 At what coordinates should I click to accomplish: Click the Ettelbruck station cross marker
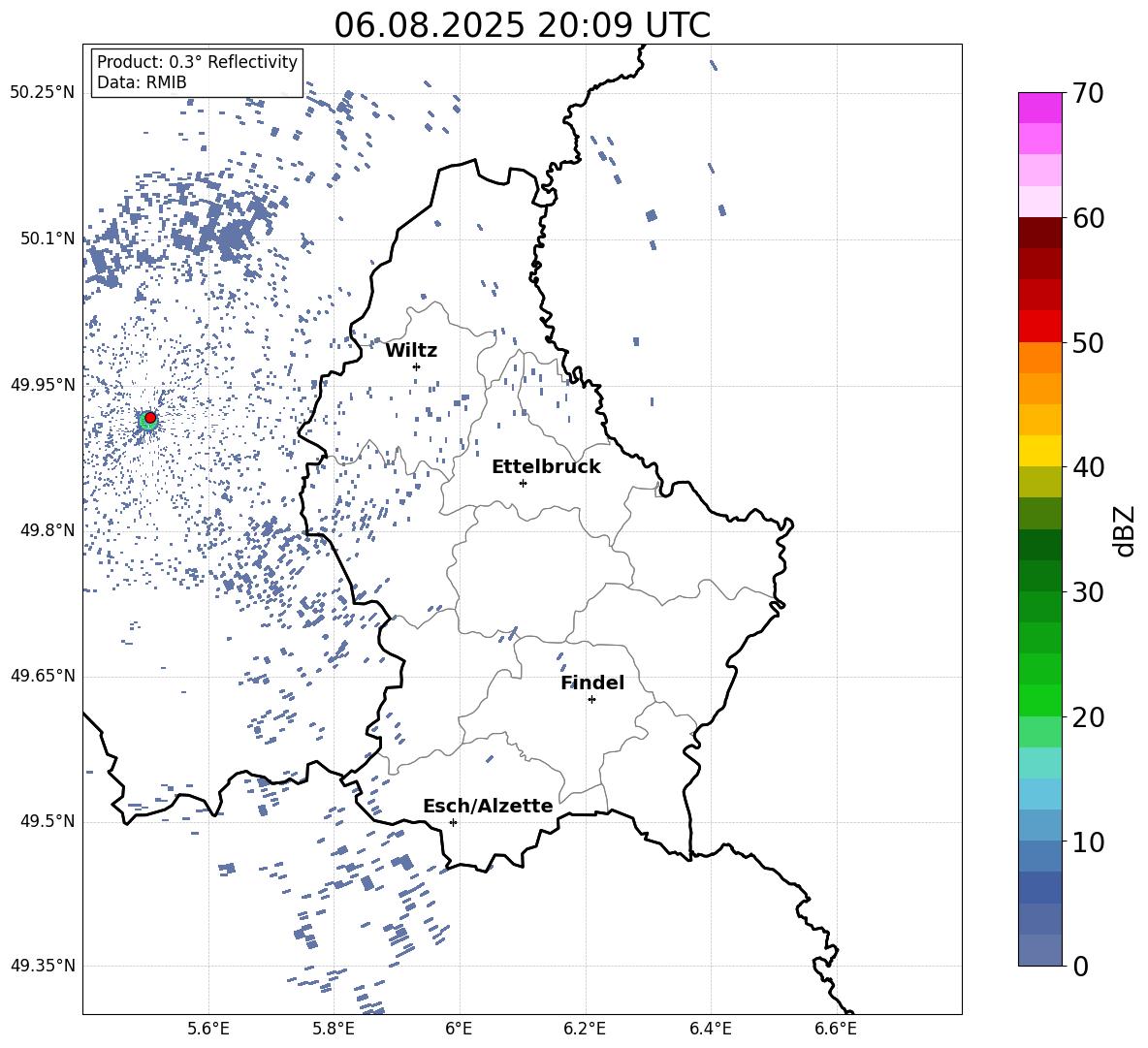click(x=523, y=483)
